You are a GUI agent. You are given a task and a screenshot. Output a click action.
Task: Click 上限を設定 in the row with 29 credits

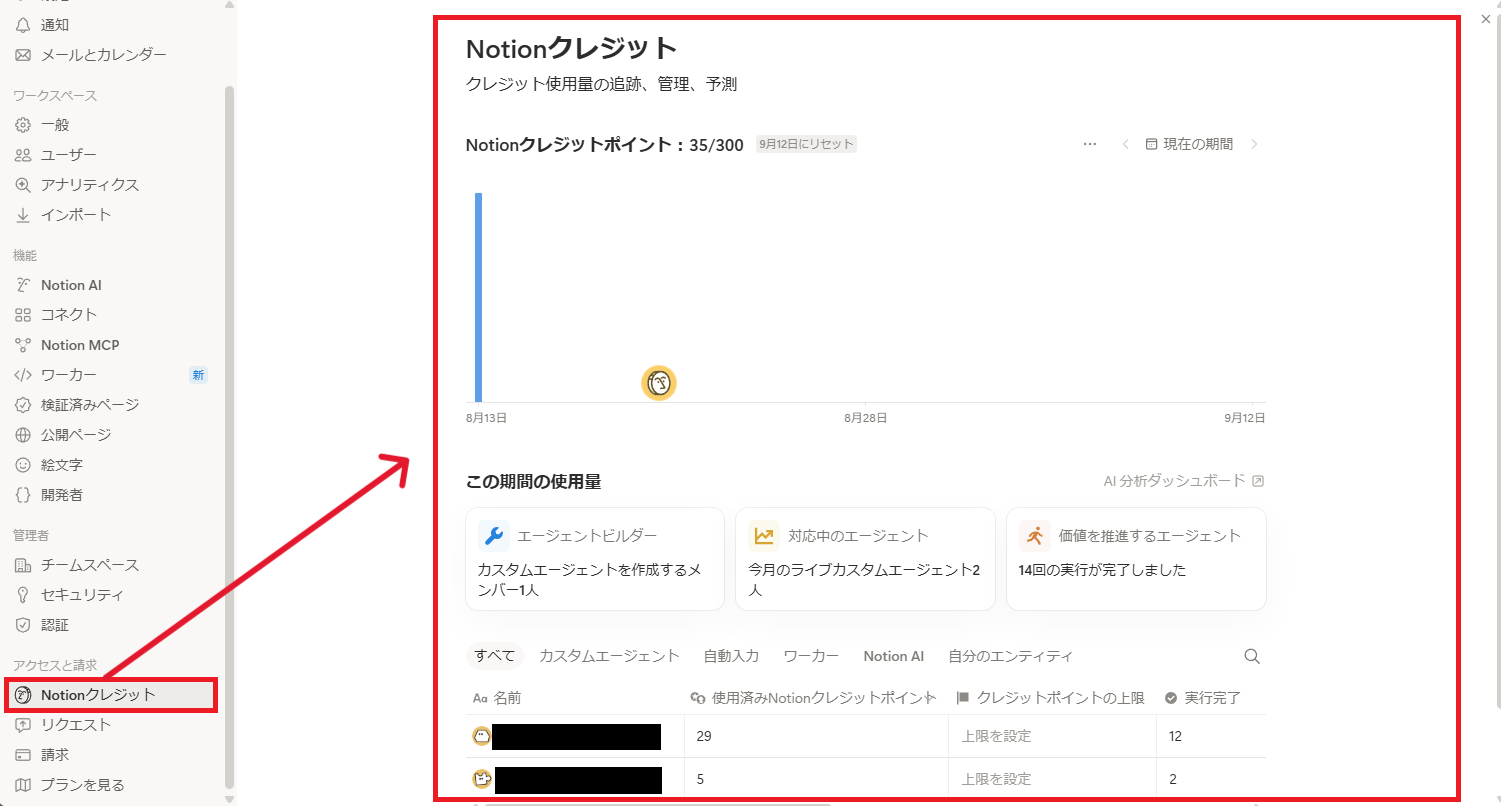point(996,736)
